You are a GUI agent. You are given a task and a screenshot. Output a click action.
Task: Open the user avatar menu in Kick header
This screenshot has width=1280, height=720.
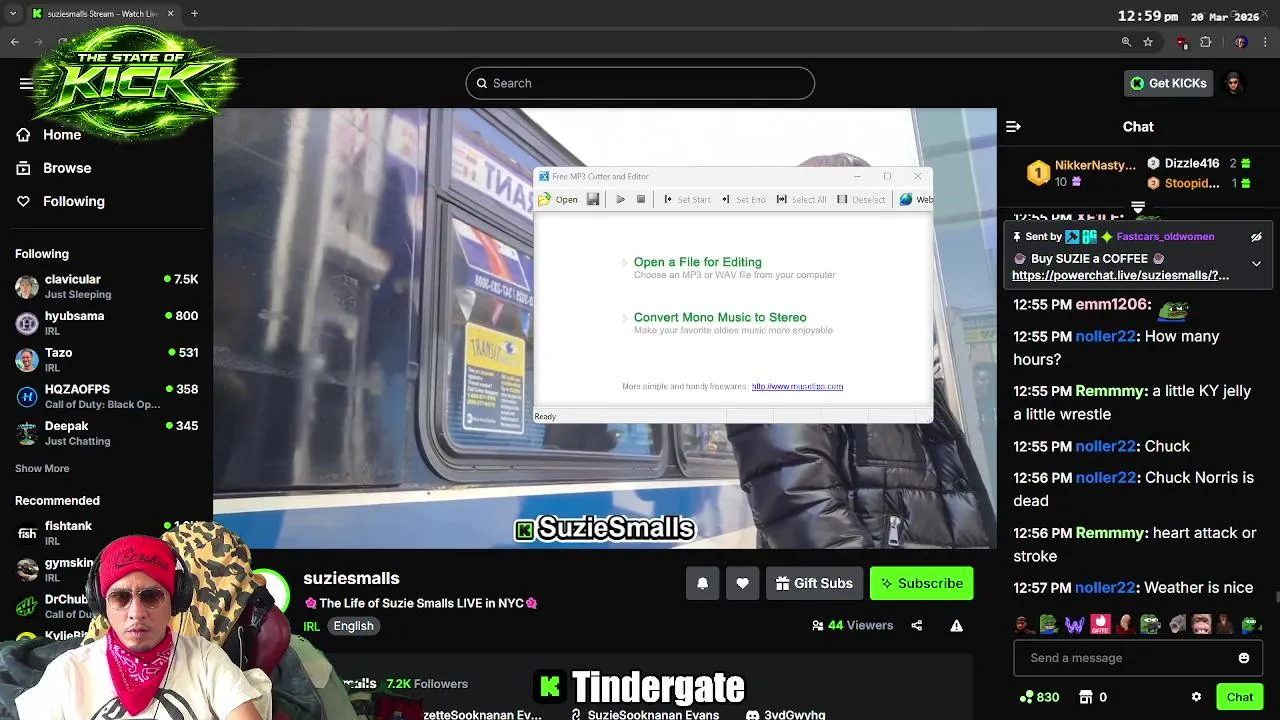1233,83
